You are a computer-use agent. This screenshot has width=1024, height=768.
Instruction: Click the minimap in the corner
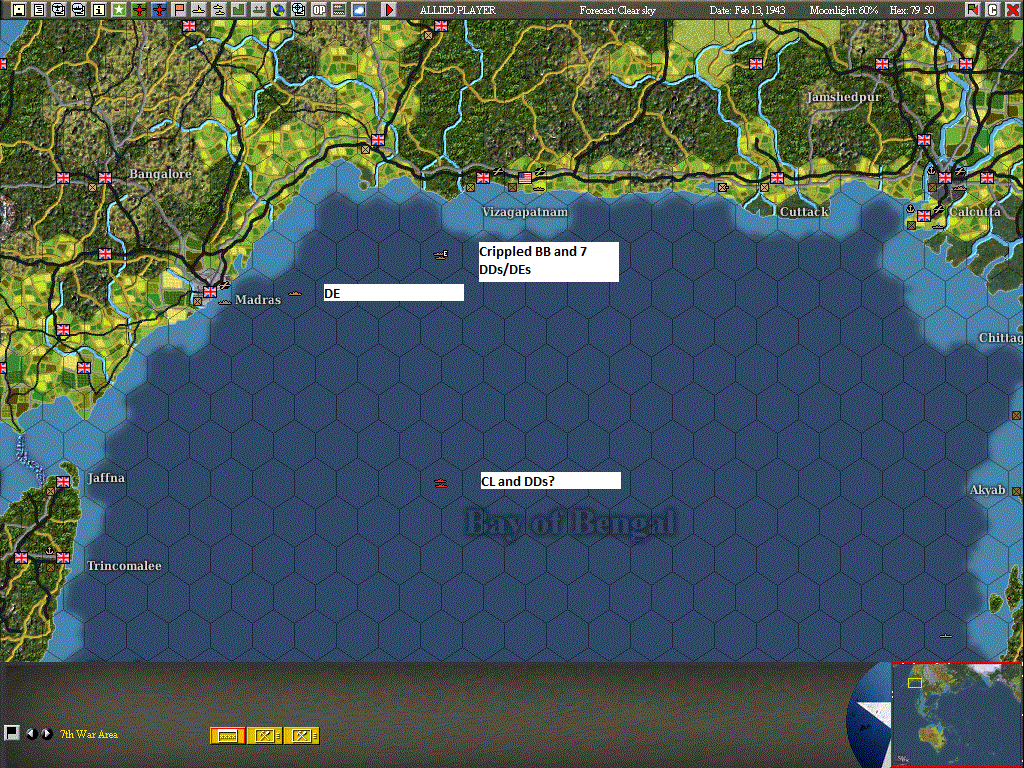pos(957,715)
